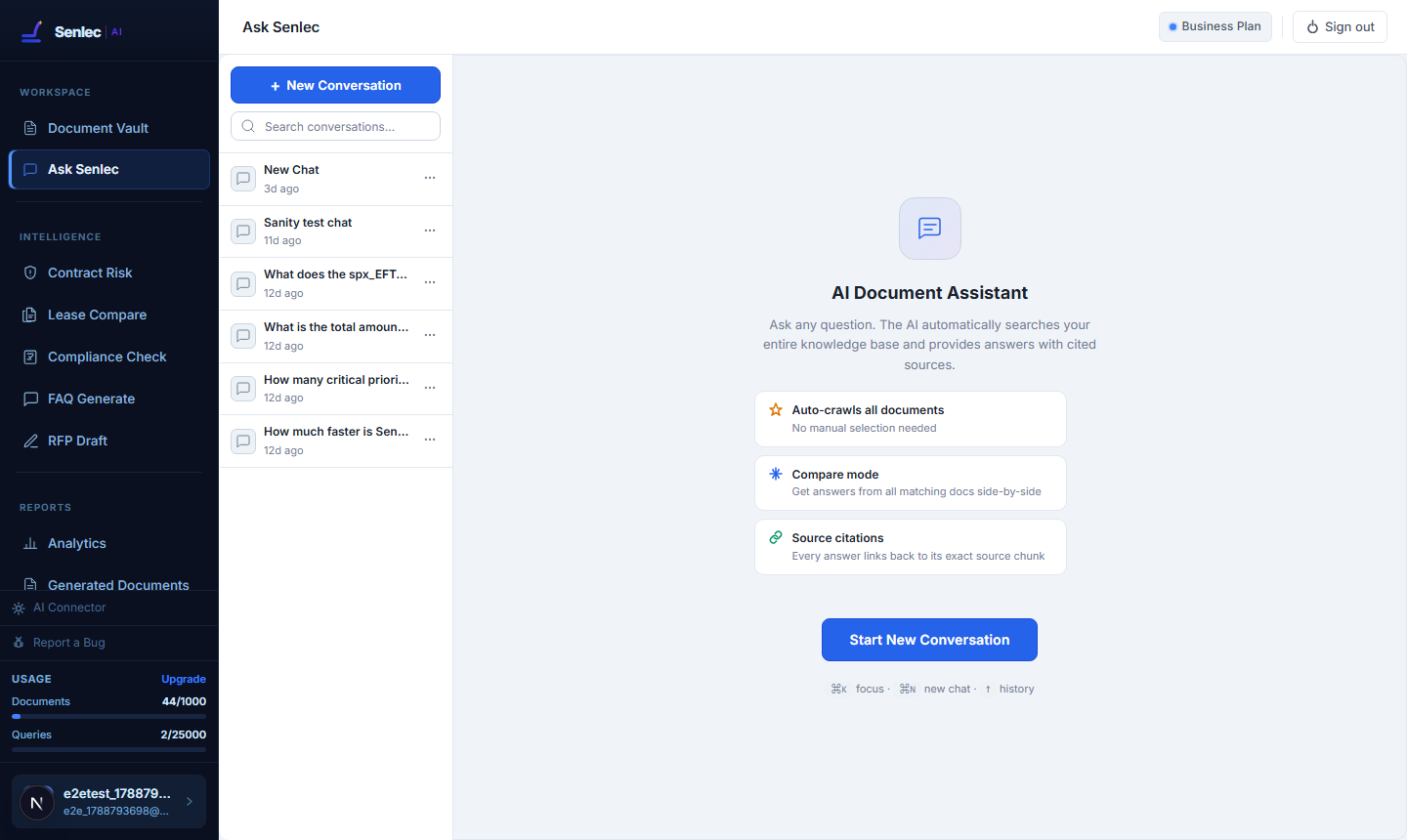Click the chat icon beside Sanity test chat
Screen dimensions: 1407x840
(243, 231)
